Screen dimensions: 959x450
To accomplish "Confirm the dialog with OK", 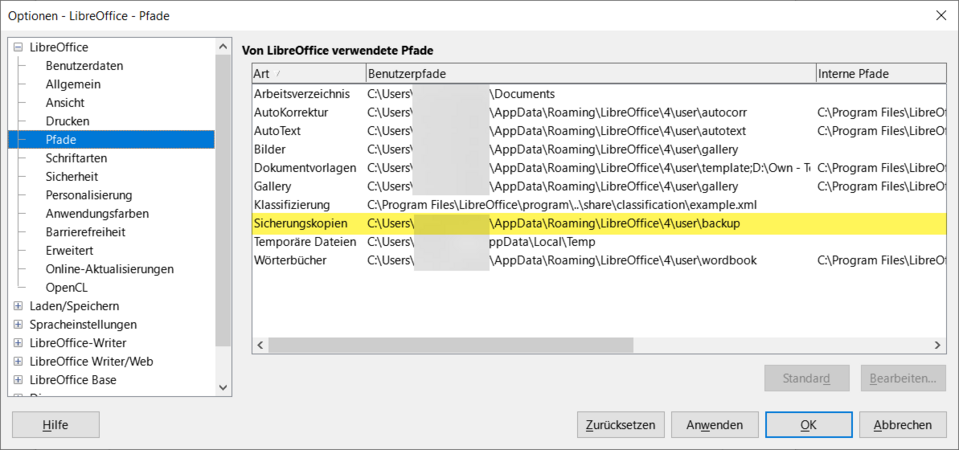I will click(x=809, y=425).
